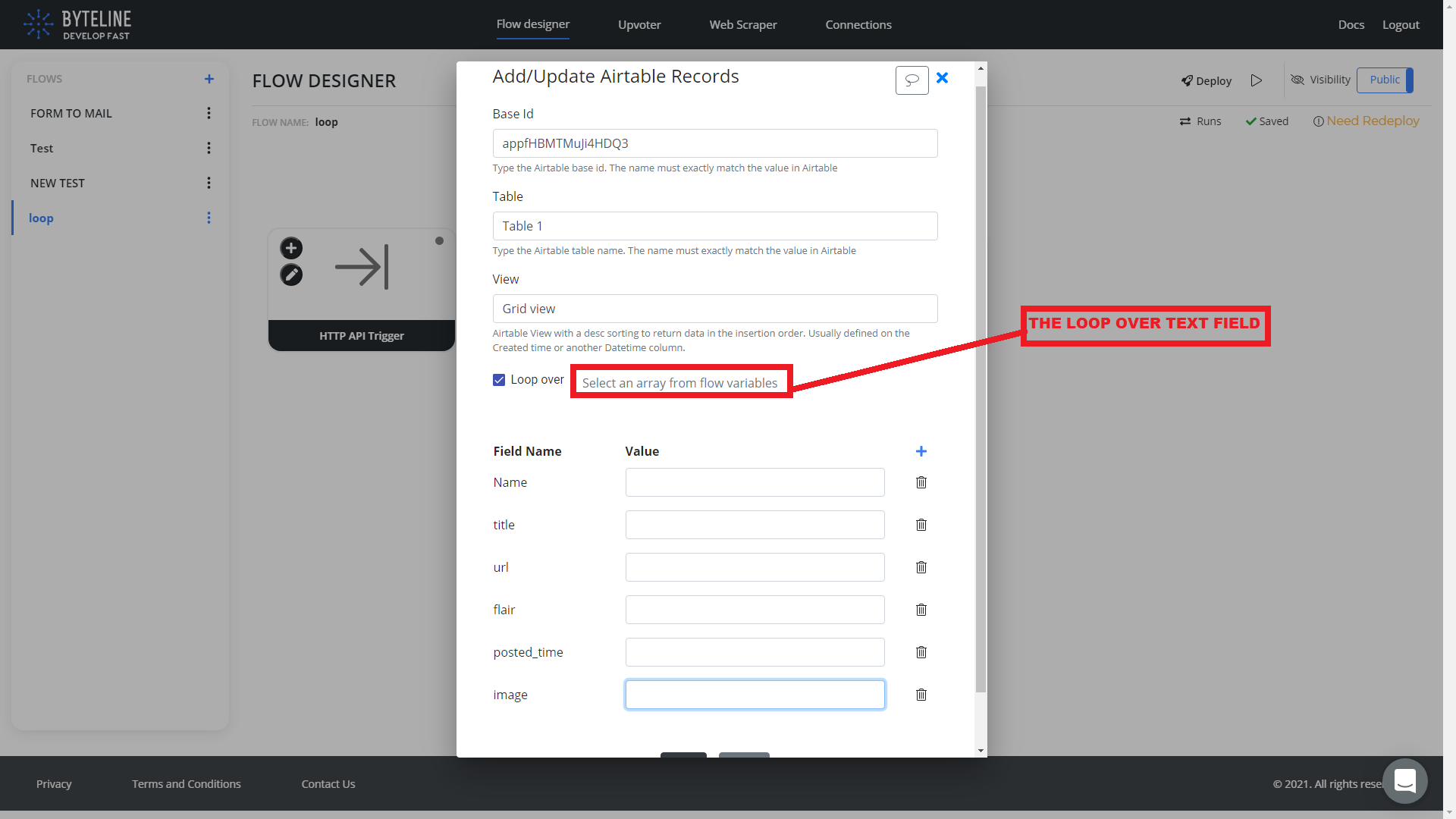Open the Privacy link in footer

[x=54, y=784]
